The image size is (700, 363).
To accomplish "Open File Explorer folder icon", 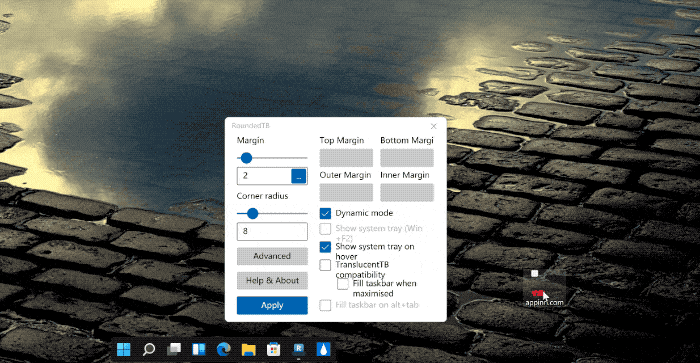I will point(249,349).
